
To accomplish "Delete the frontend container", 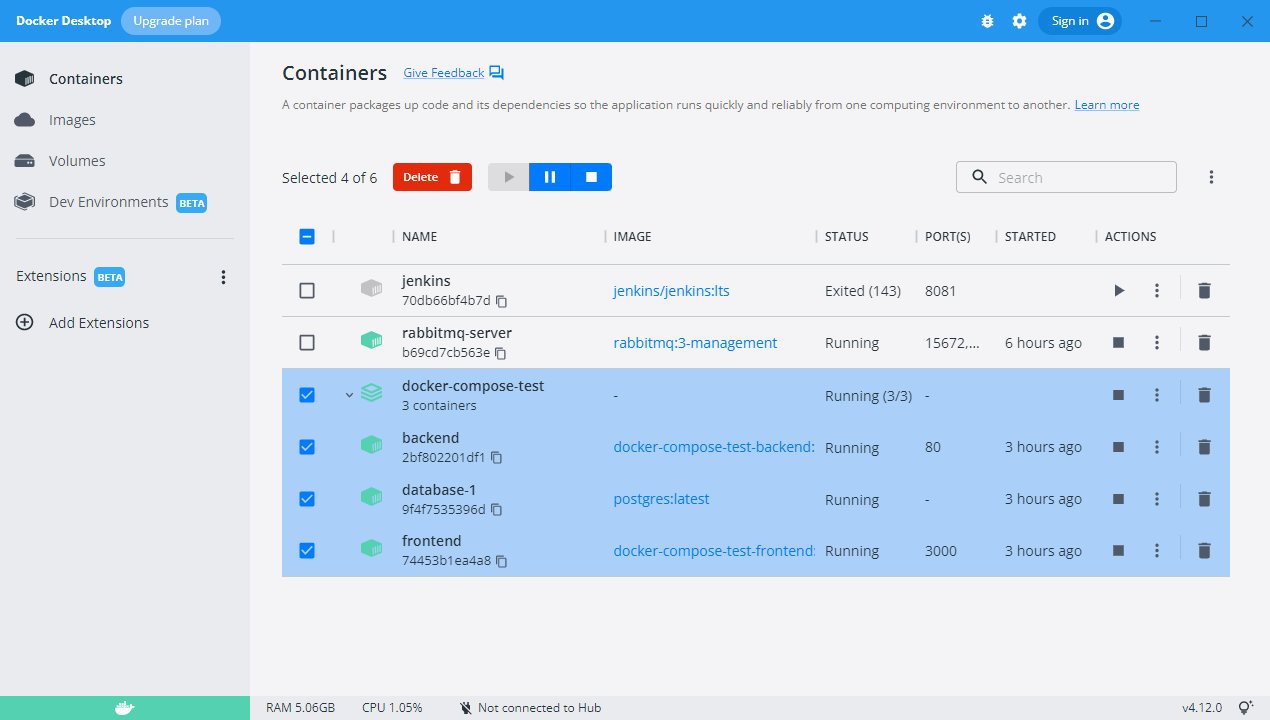I will coord(1204,550).
